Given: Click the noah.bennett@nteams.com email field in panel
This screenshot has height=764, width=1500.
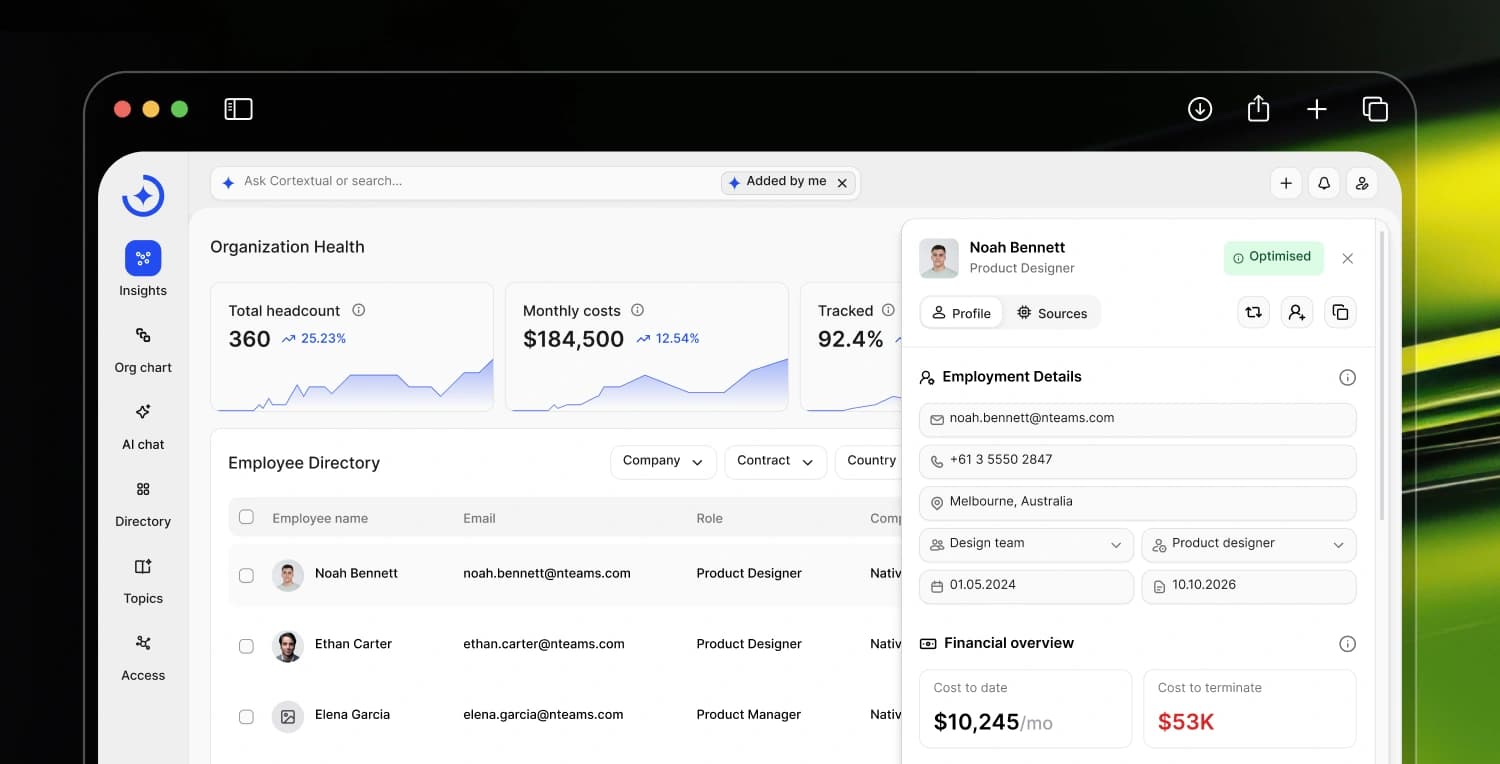Looking at the screenshot, I should (1138, 419).
